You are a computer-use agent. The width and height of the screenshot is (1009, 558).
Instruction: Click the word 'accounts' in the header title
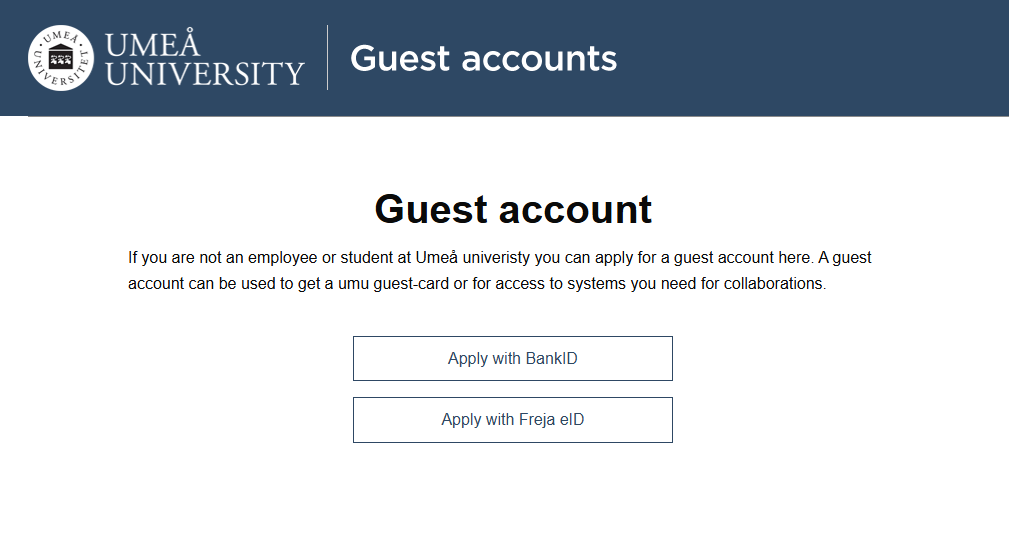coord(539,59)
